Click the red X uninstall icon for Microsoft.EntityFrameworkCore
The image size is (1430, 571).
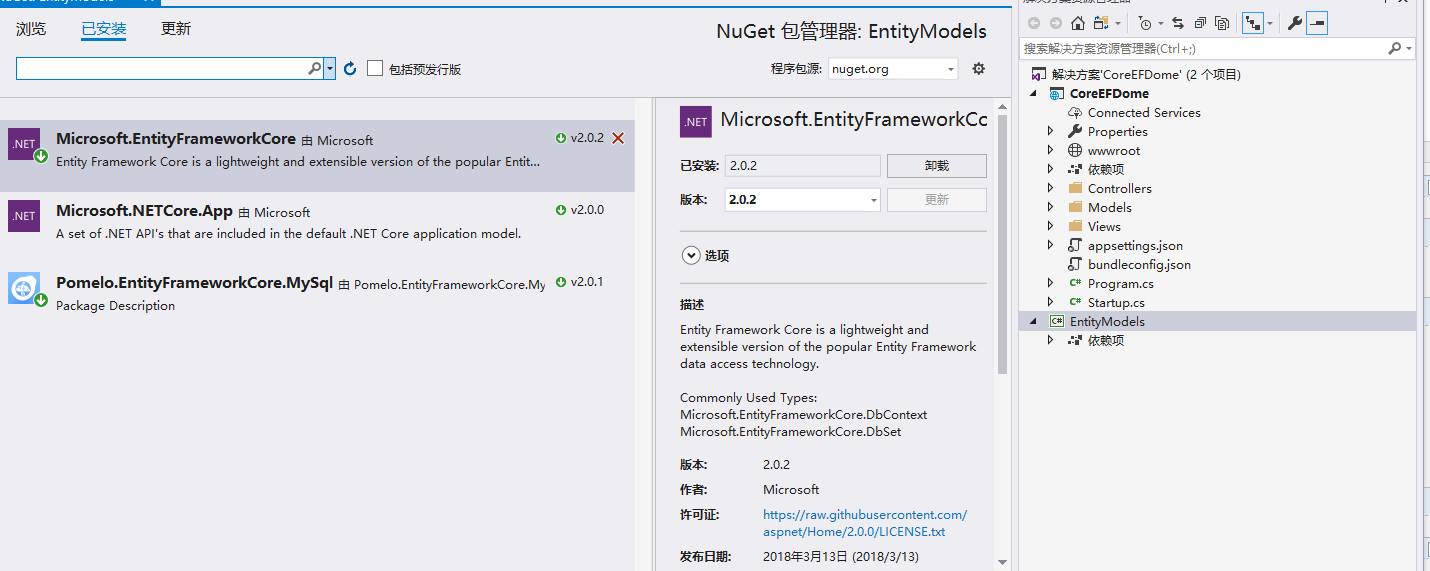pyautogui.click(x=618, y=138)
